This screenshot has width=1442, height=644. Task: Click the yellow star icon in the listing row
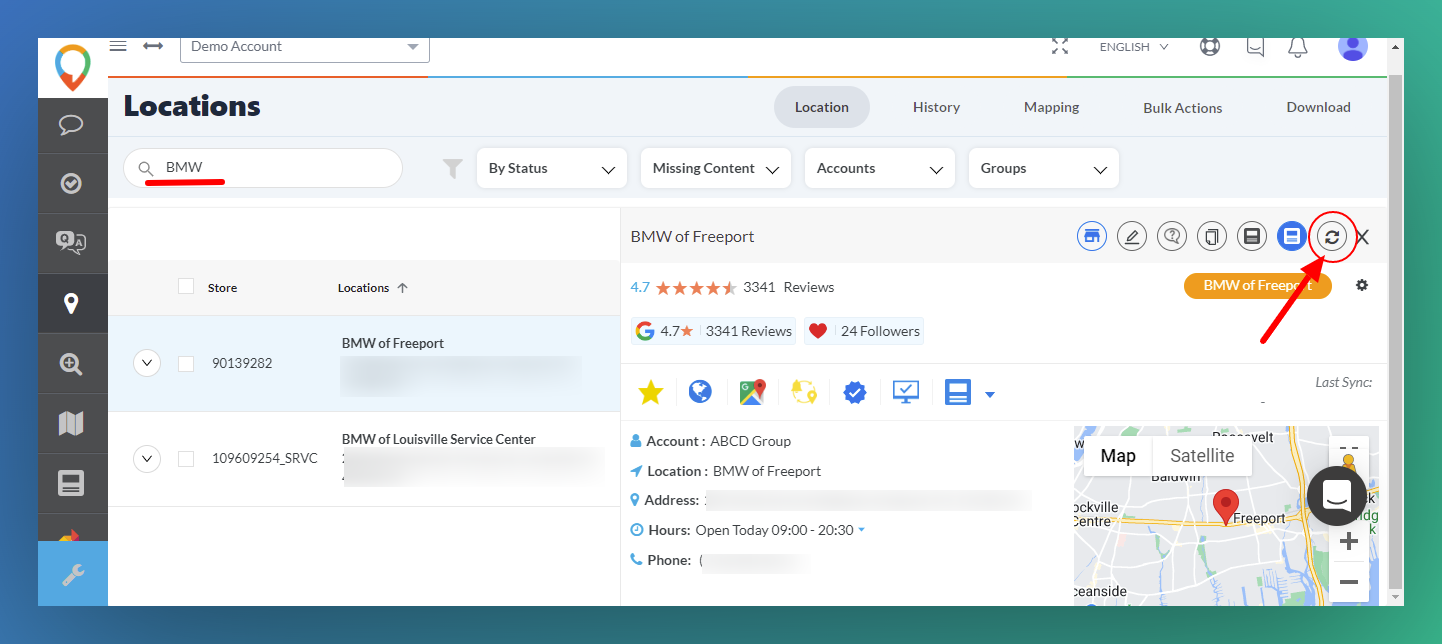(651, 393)
